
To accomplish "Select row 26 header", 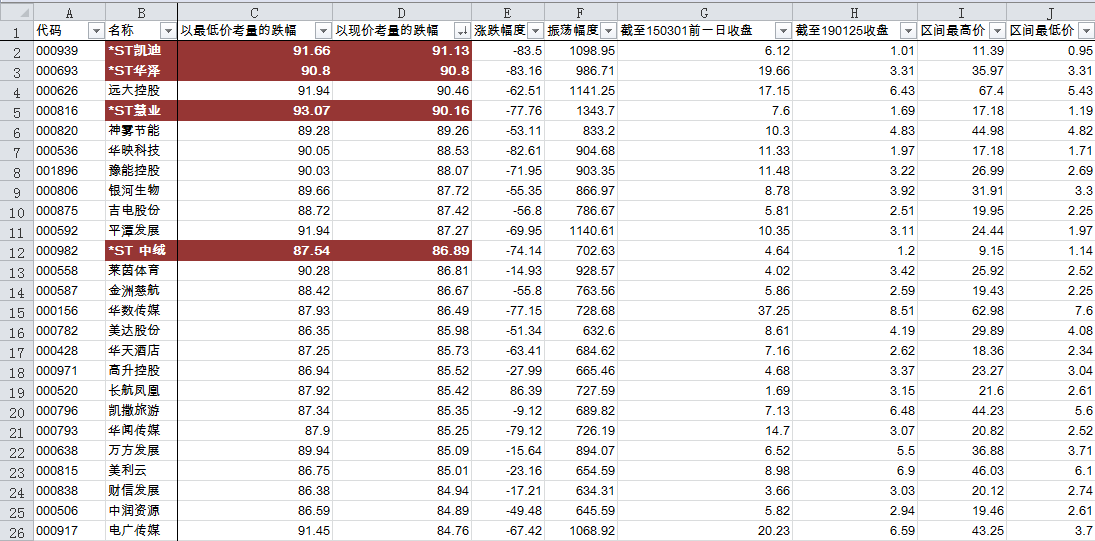I will tap(17, 531).
